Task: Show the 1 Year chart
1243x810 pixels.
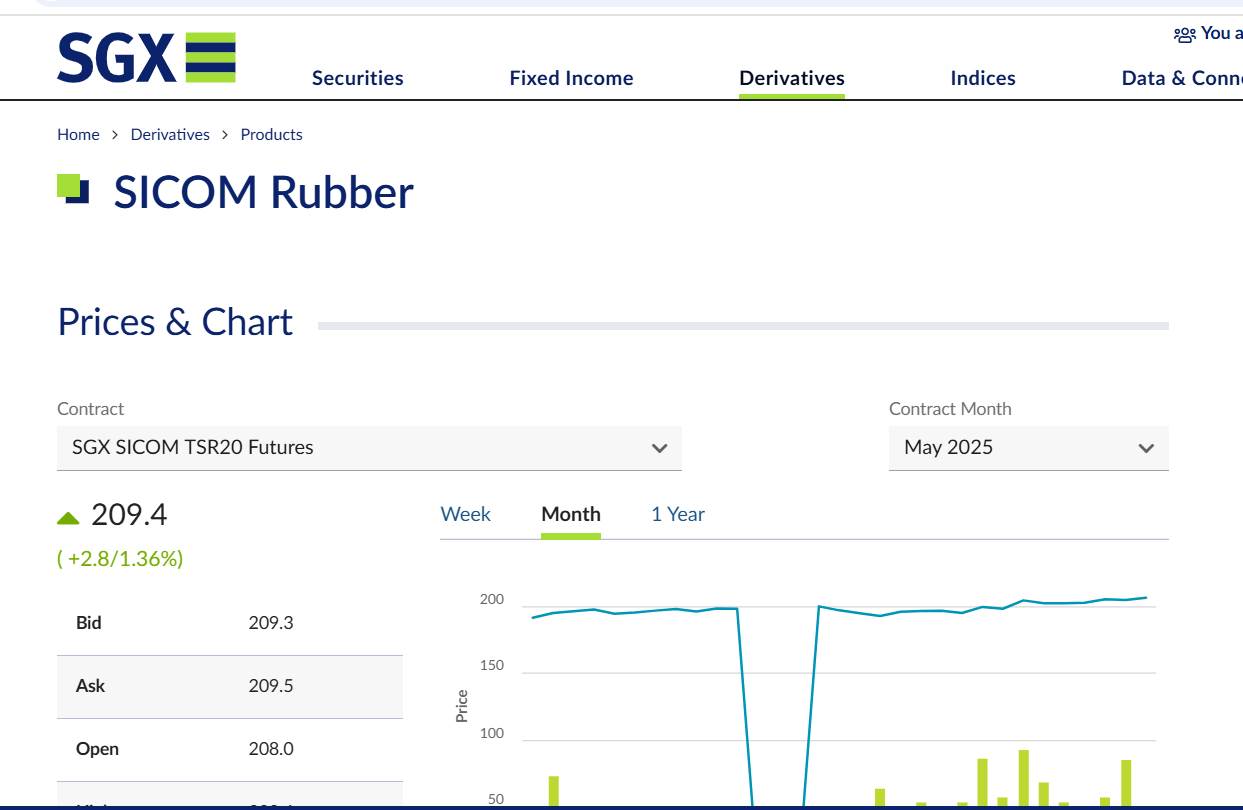Action: (x=678, y=514)
